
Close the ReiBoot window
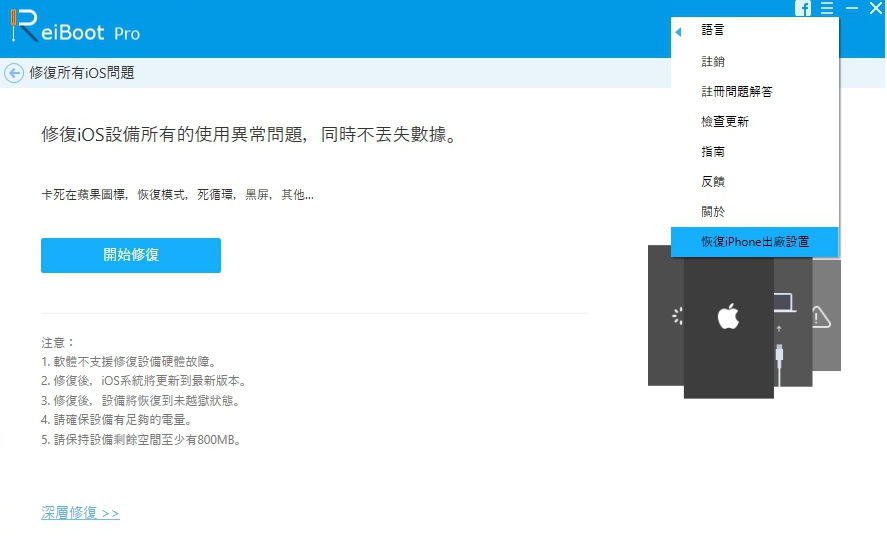[x=876, y=8]
